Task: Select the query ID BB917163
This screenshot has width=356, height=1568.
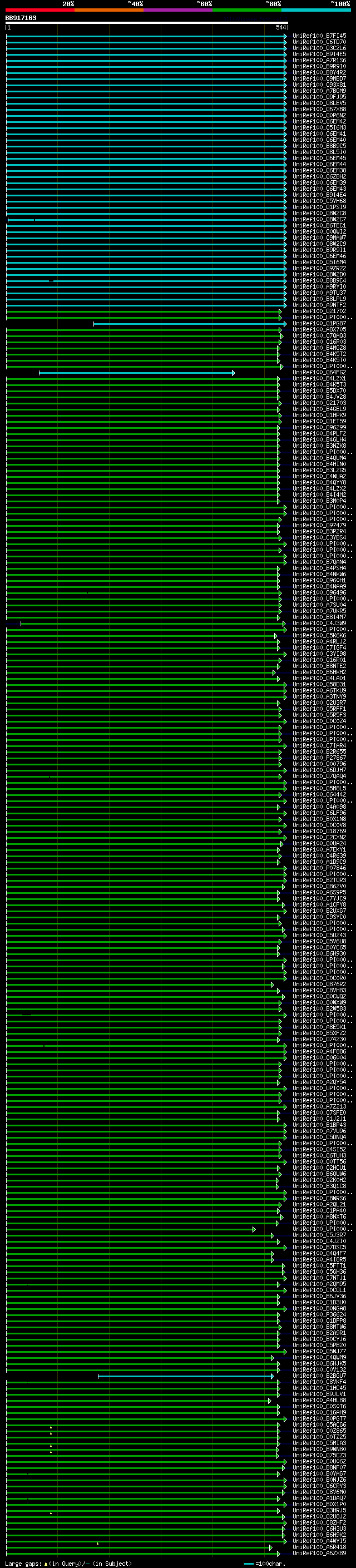Action: pos(21,18)
